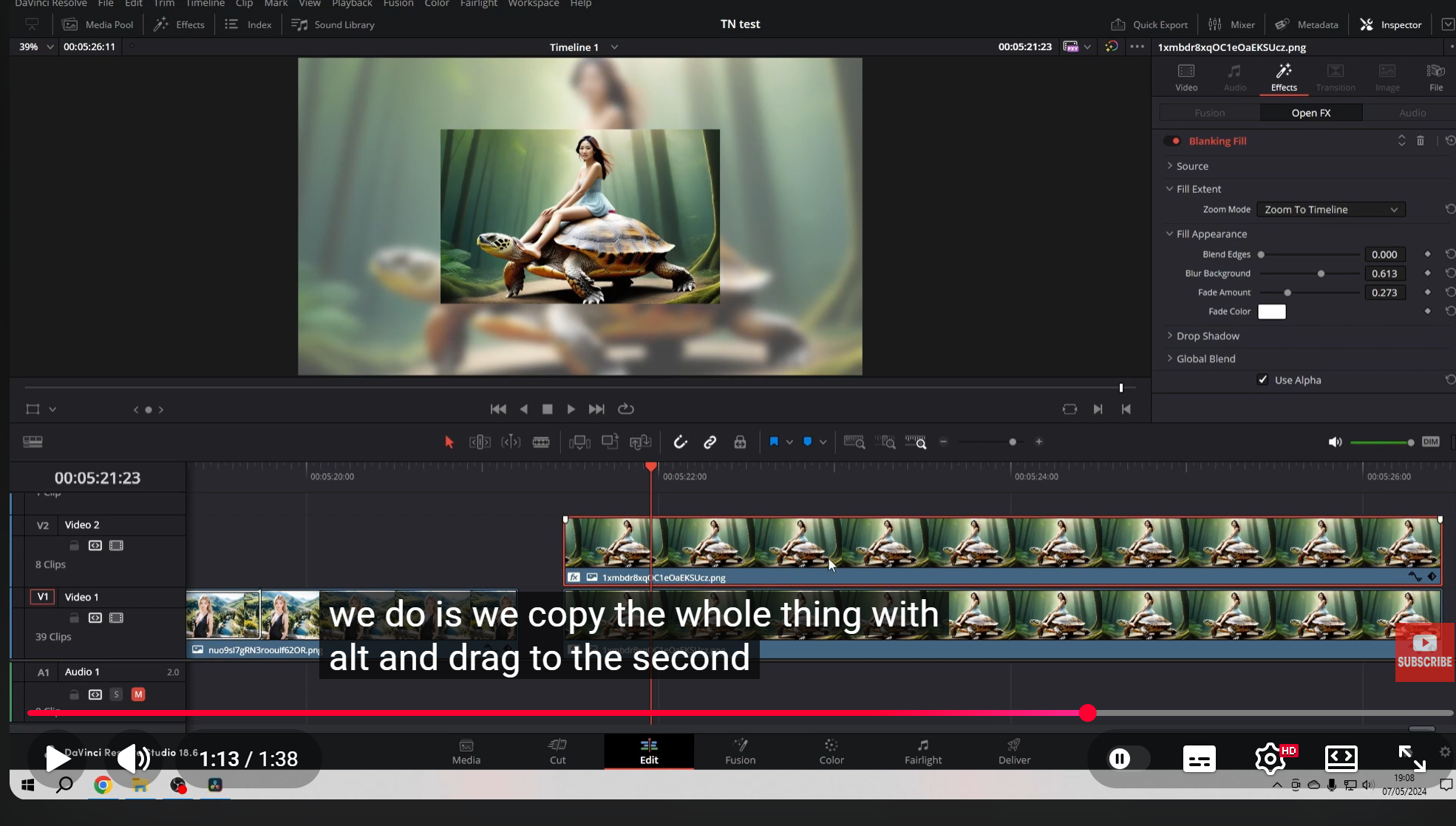
Task: Disable the Video 1 track visibility
Action: tap(116, 618)
